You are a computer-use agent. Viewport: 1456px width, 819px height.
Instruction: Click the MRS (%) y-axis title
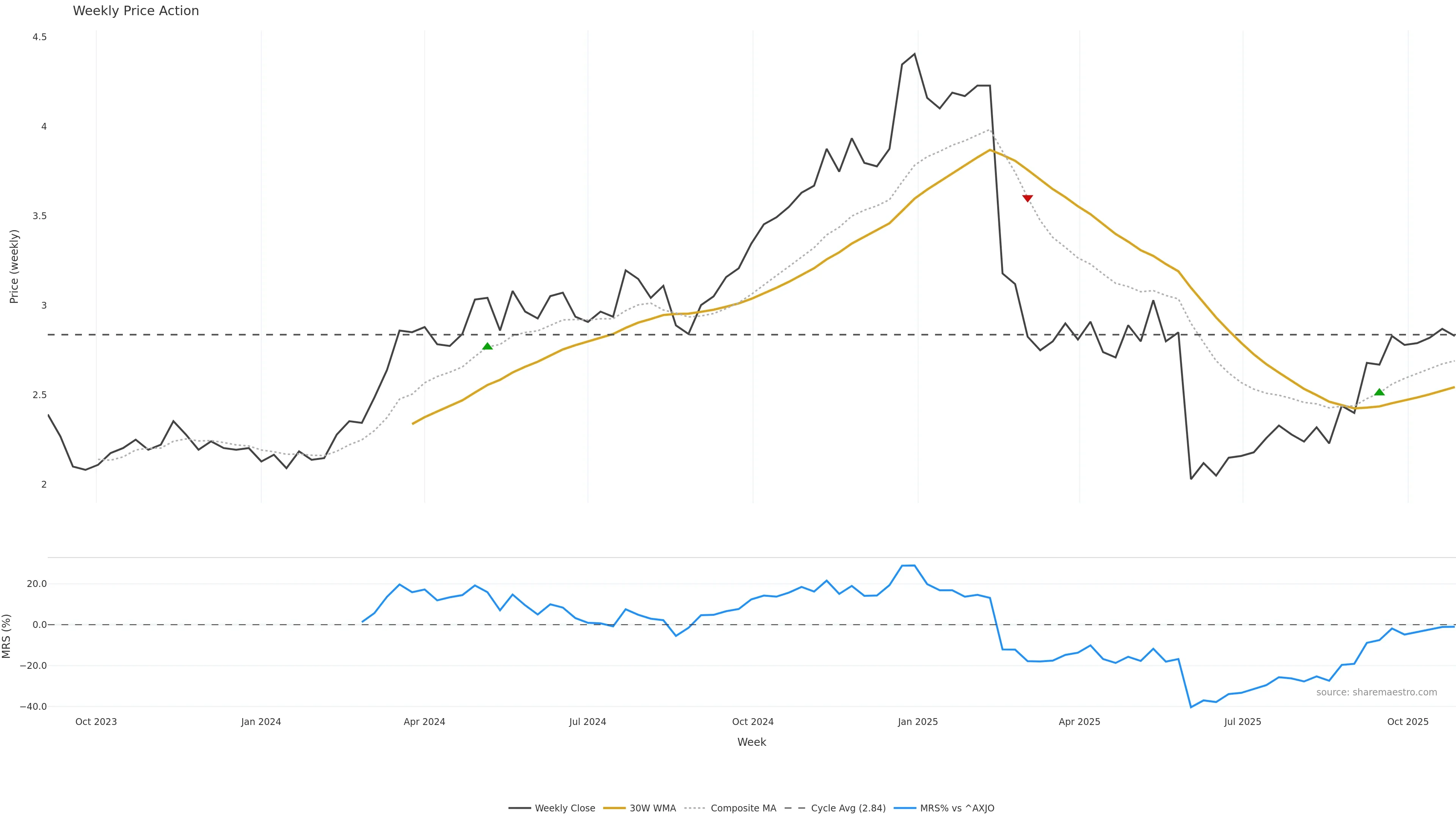[7, 636]
